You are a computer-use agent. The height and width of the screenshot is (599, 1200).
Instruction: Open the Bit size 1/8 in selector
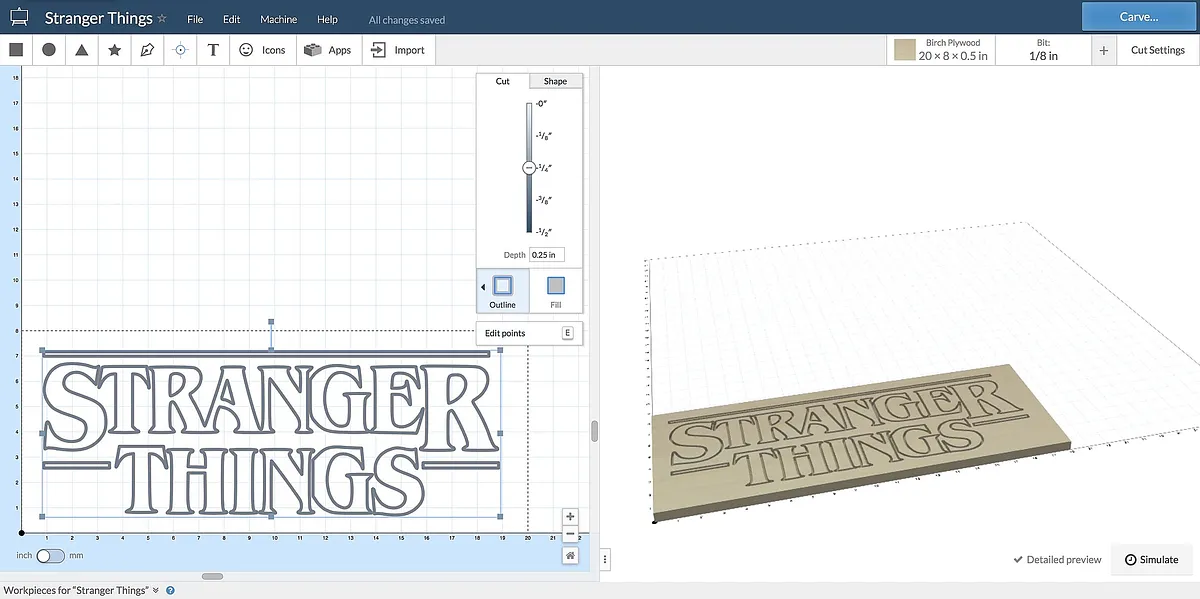click(1043, 50)
